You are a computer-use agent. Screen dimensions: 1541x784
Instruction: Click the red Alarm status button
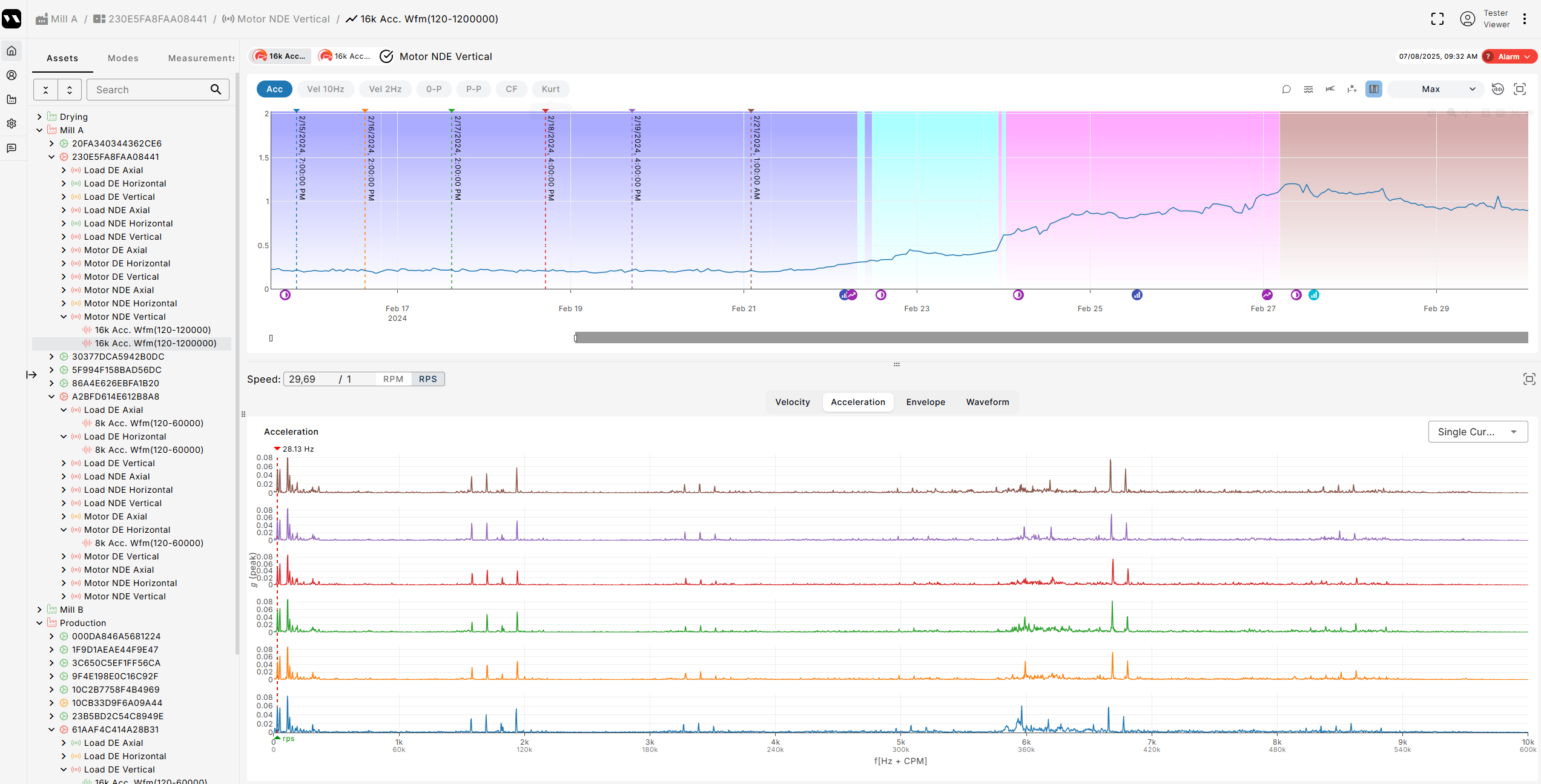pyautogui.click(x=1509, y=56)
